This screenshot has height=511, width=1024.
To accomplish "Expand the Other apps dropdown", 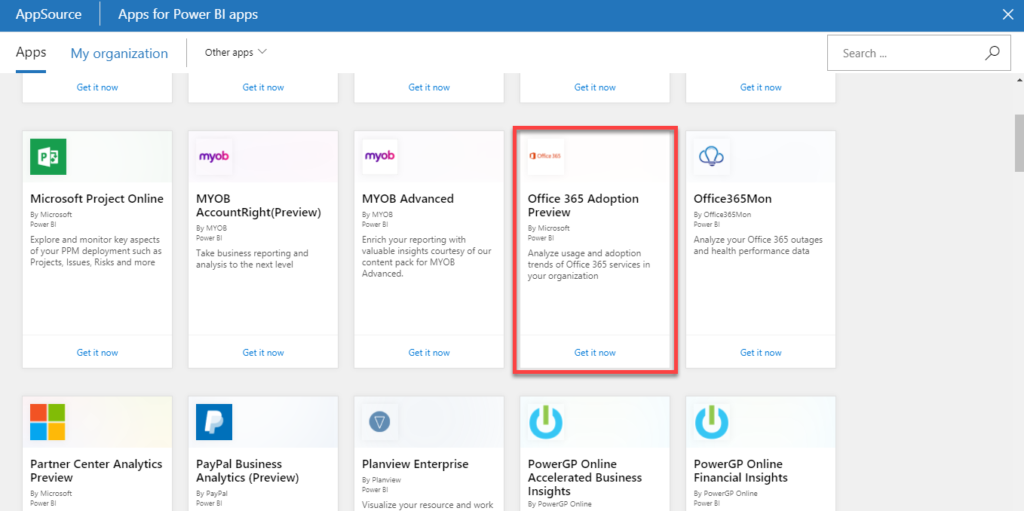I will [236, 52].
